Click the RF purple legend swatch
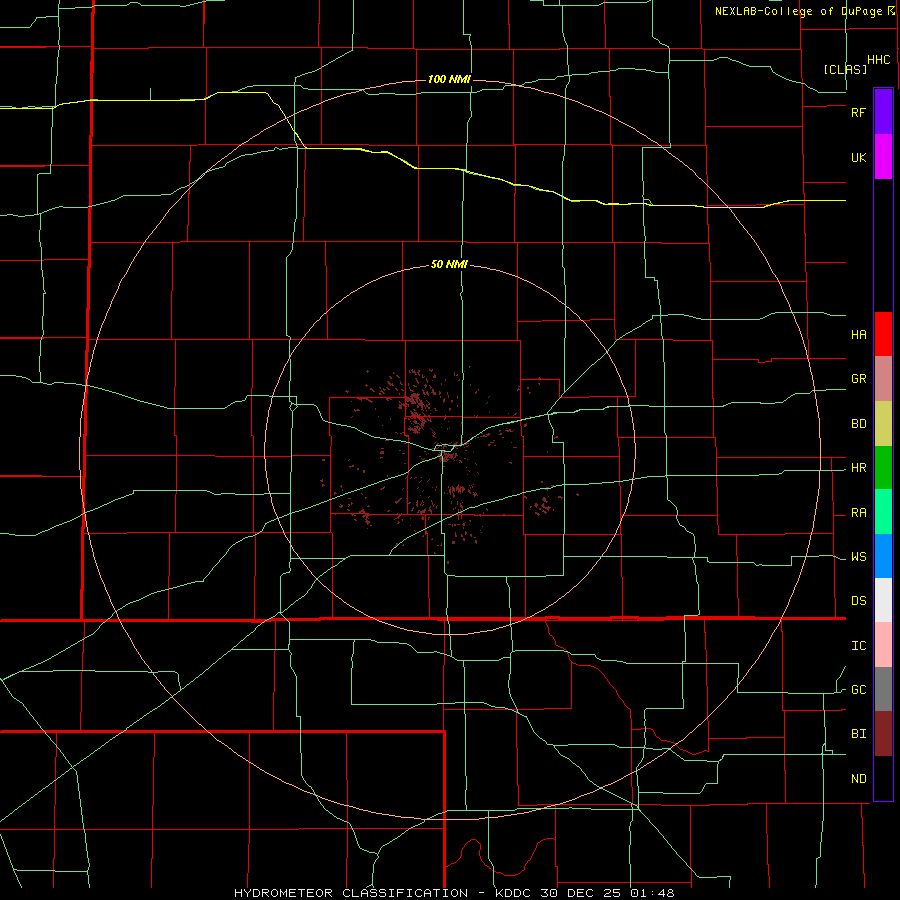The height and width of the screenshot is (900, 900). coord(883,111)
